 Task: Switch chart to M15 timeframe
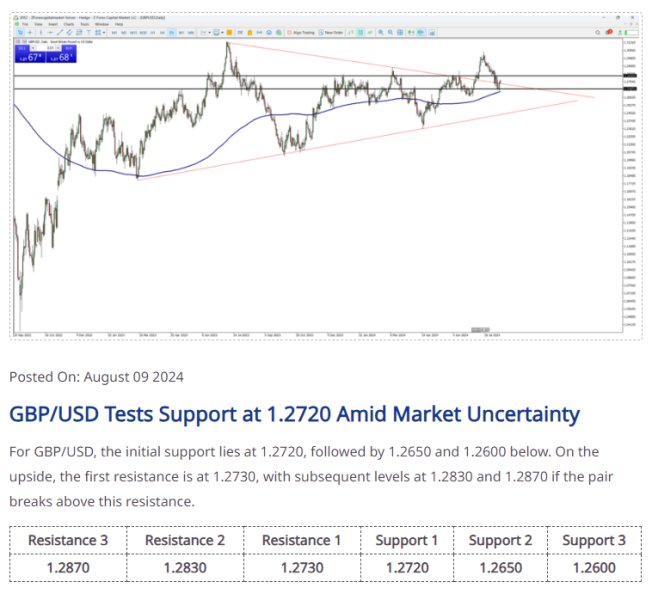pos(133,32)
